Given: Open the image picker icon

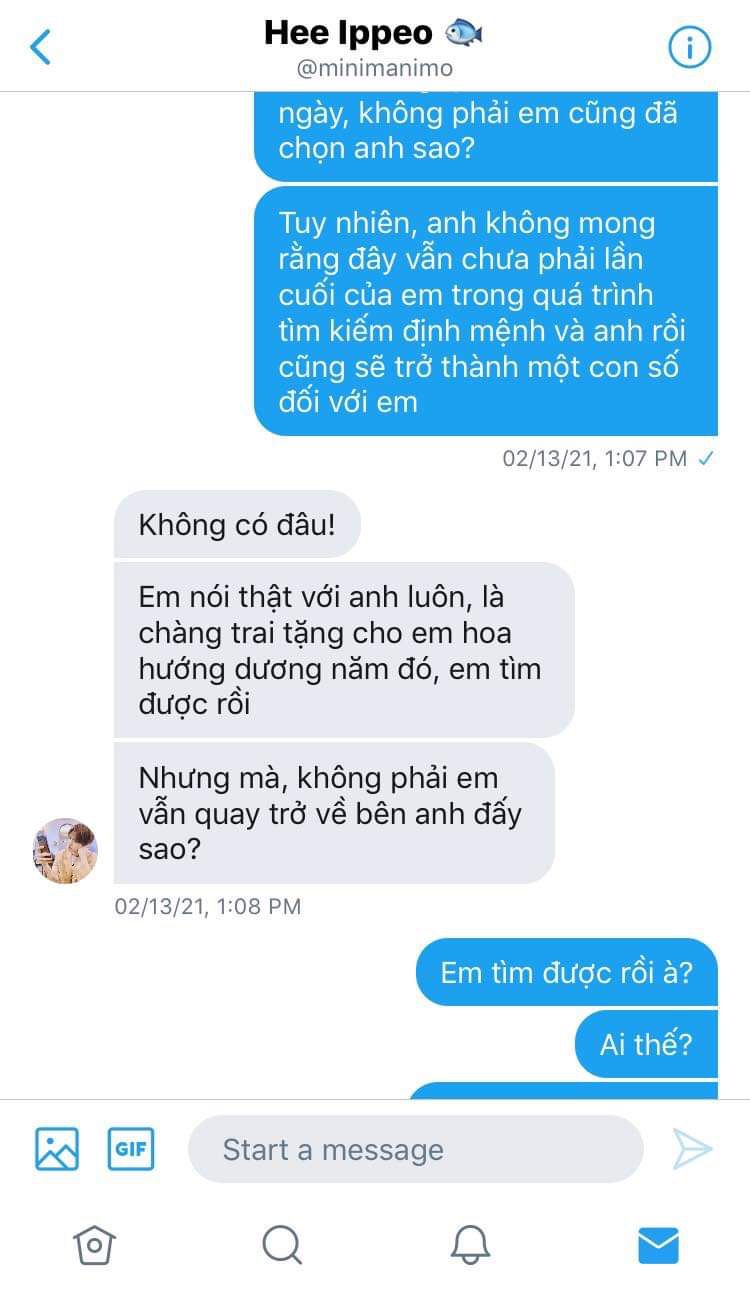Looking at the screenshot, I should point(57,1149).
